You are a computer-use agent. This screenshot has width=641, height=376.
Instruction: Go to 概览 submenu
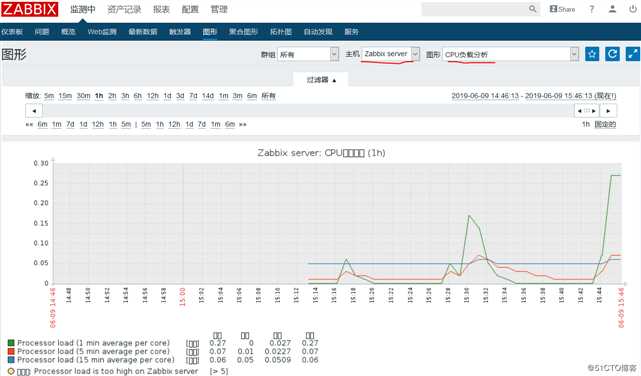[68, 31]
